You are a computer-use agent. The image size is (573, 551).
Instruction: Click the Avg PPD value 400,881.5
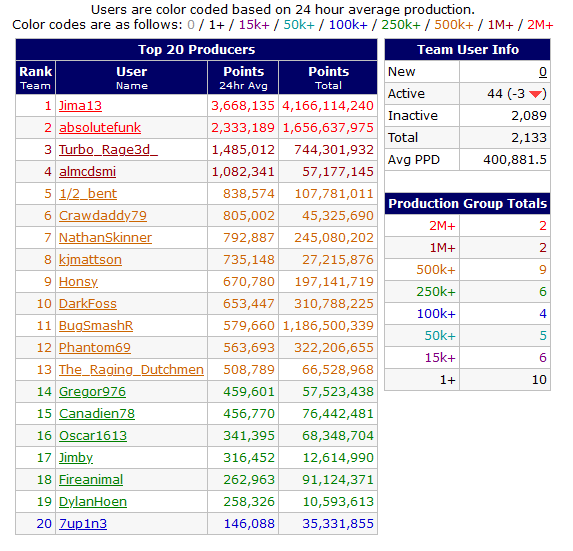515,160
